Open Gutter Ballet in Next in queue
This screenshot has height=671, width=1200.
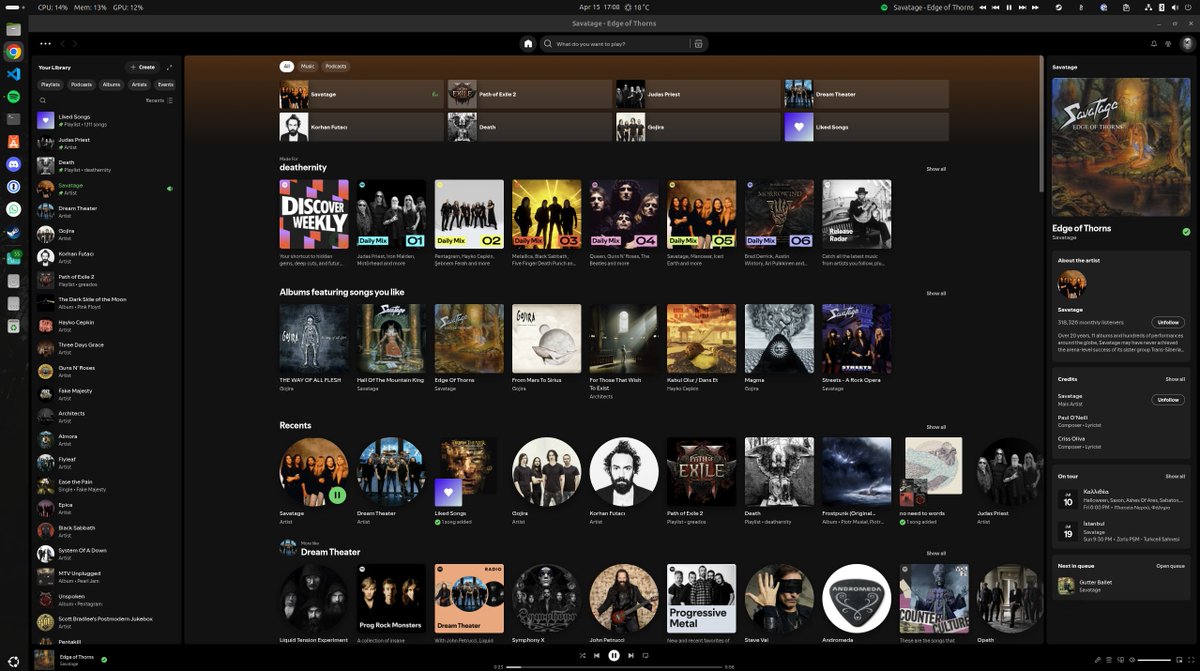tap(1120, 586)
